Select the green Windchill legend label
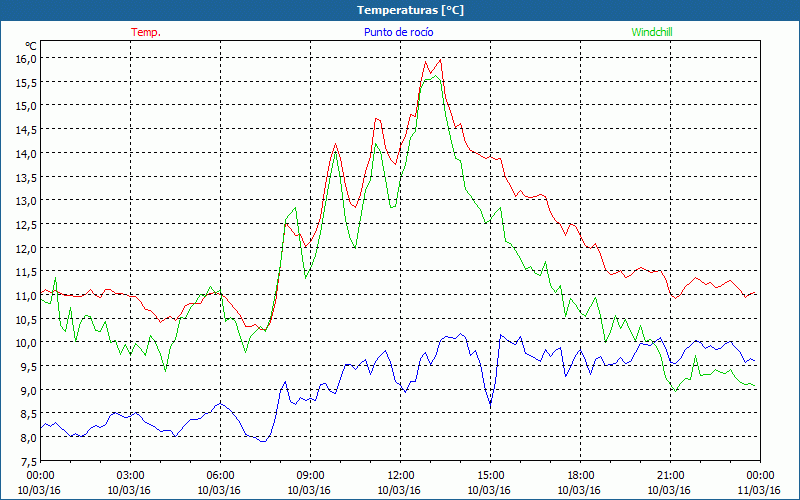Viewport: 800px width, 500px height. coord(652,32)
